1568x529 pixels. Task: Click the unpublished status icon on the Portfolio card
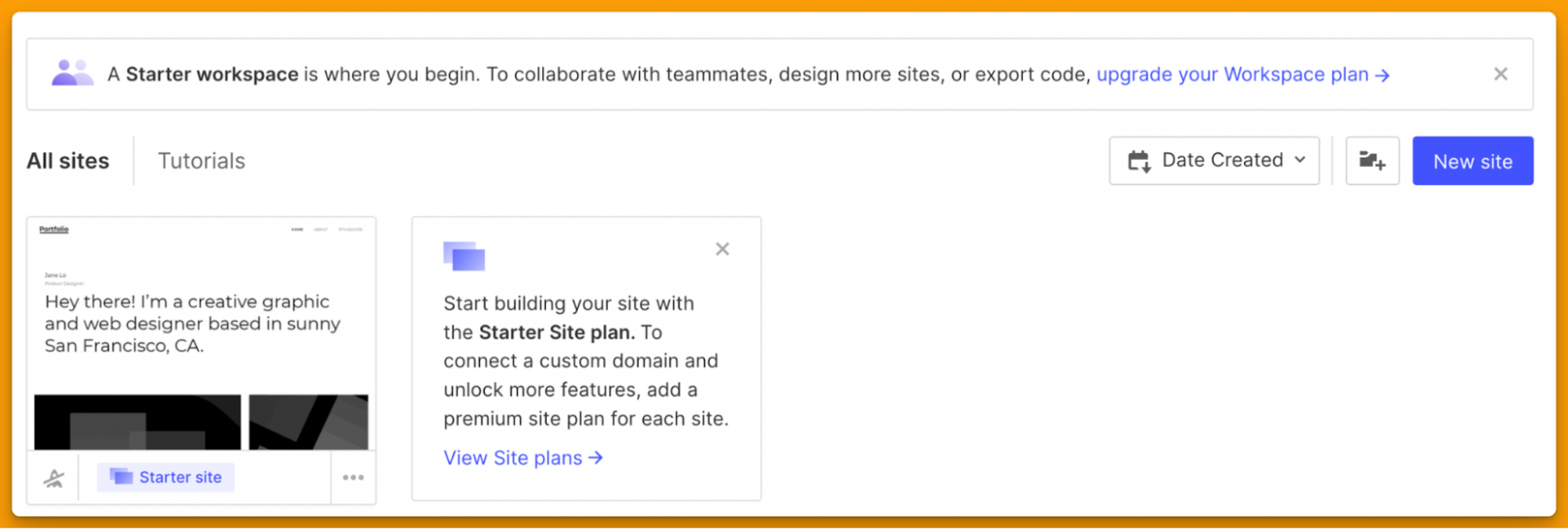53,478
